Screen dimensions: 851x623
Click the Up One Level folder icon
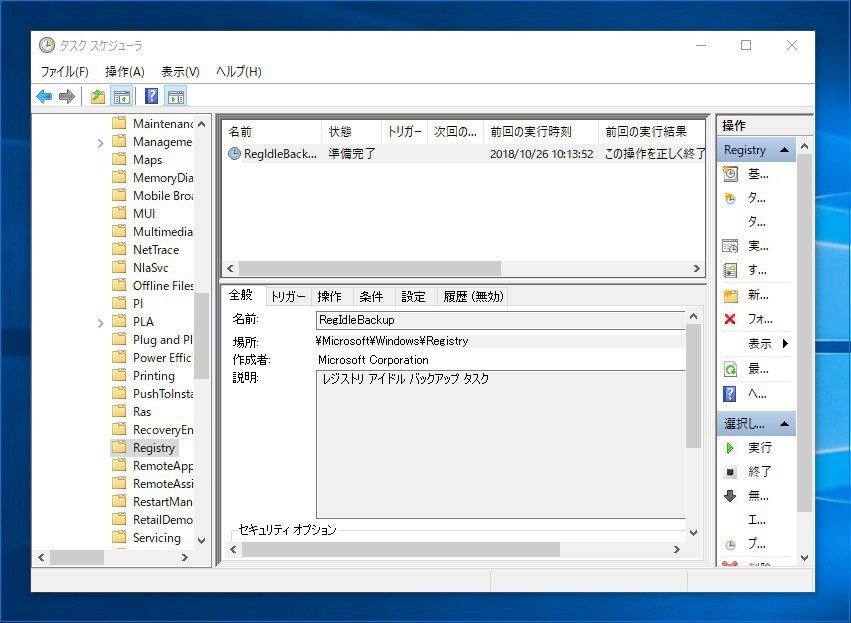pyautogui.click(x=97, y=97)
